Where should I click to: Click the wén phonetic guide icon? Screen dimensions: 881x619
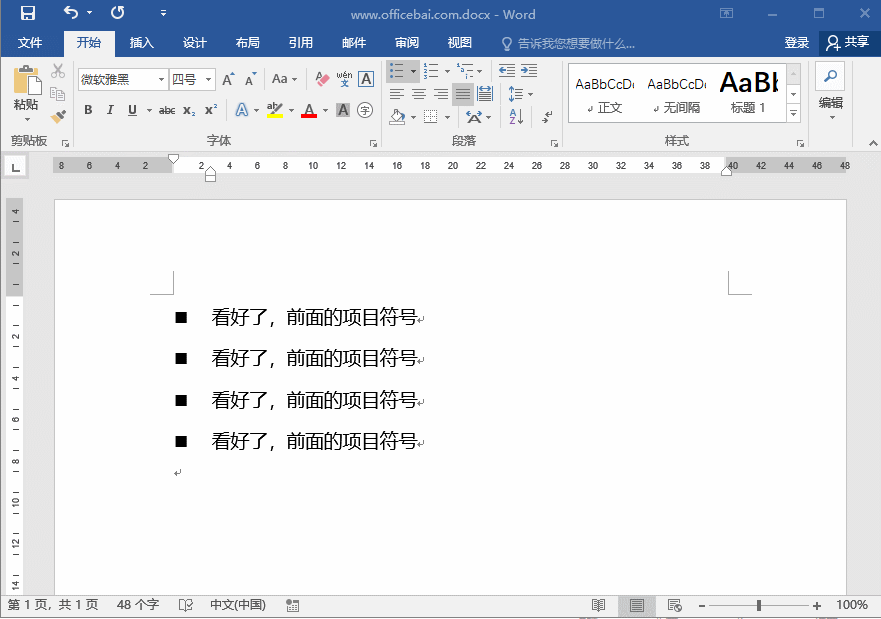[344, 79]
